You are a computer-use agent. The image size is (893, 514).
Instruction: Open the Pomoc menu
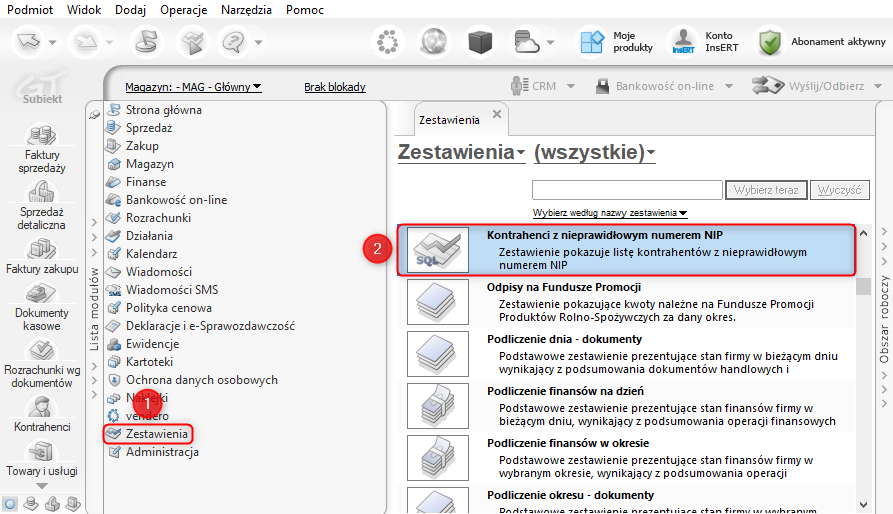point(305,10)
